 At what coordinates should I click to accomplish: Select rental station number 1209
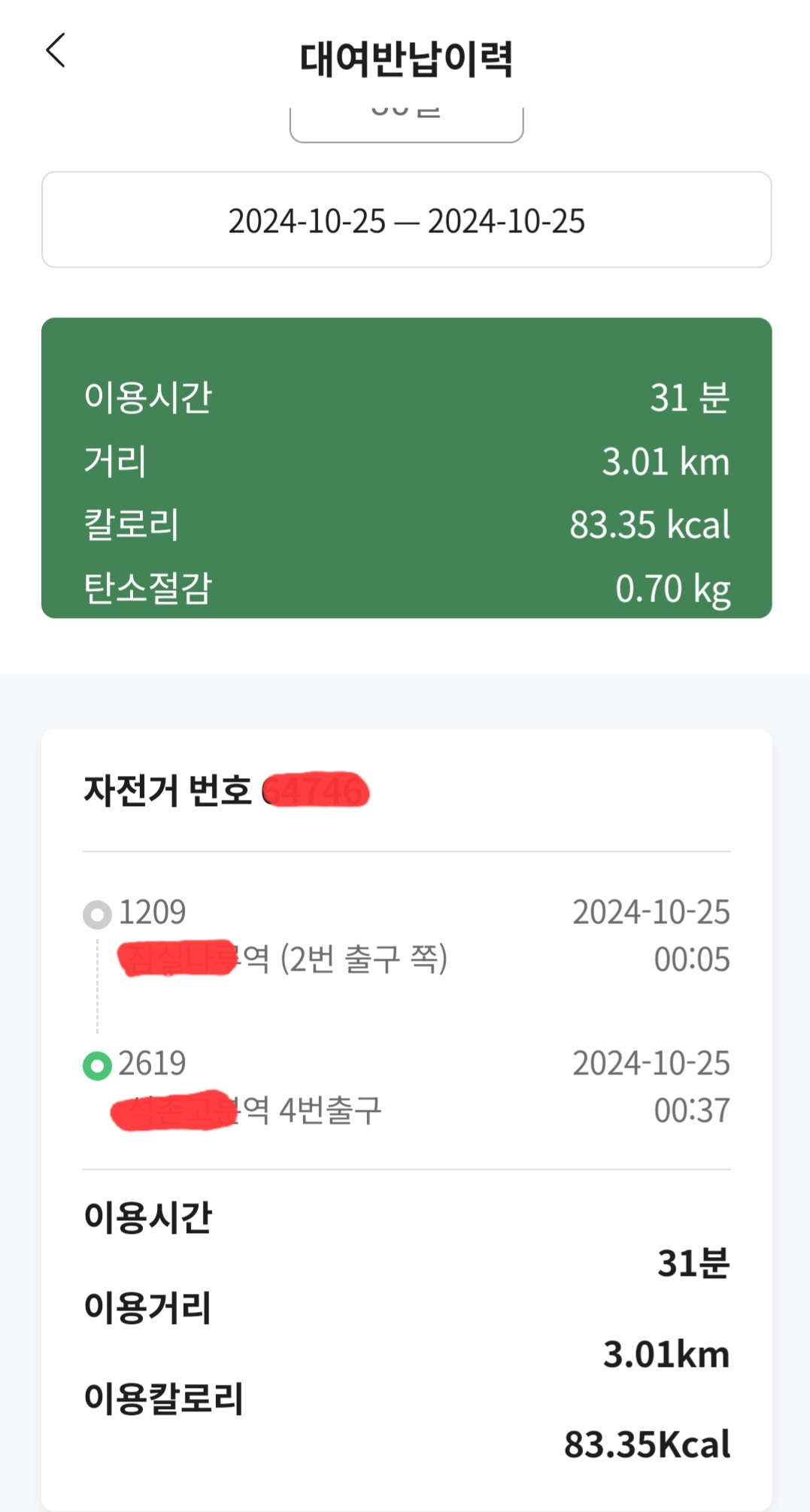(x=152, y=913)
